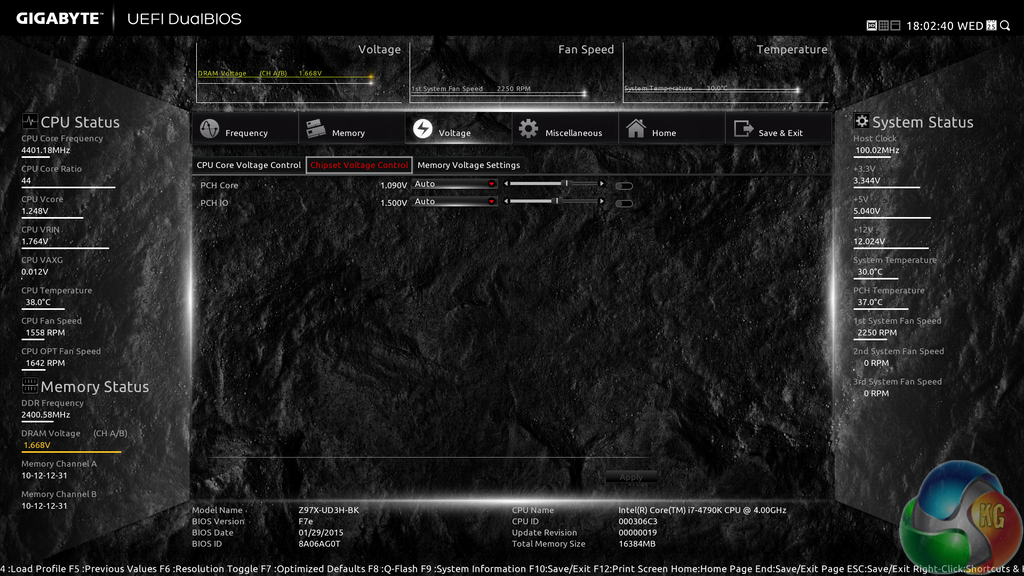This screenshot has height=576, width=1024.
Task: Open the Frequency section via waveform icon
Action: click(x=210, y=130)
